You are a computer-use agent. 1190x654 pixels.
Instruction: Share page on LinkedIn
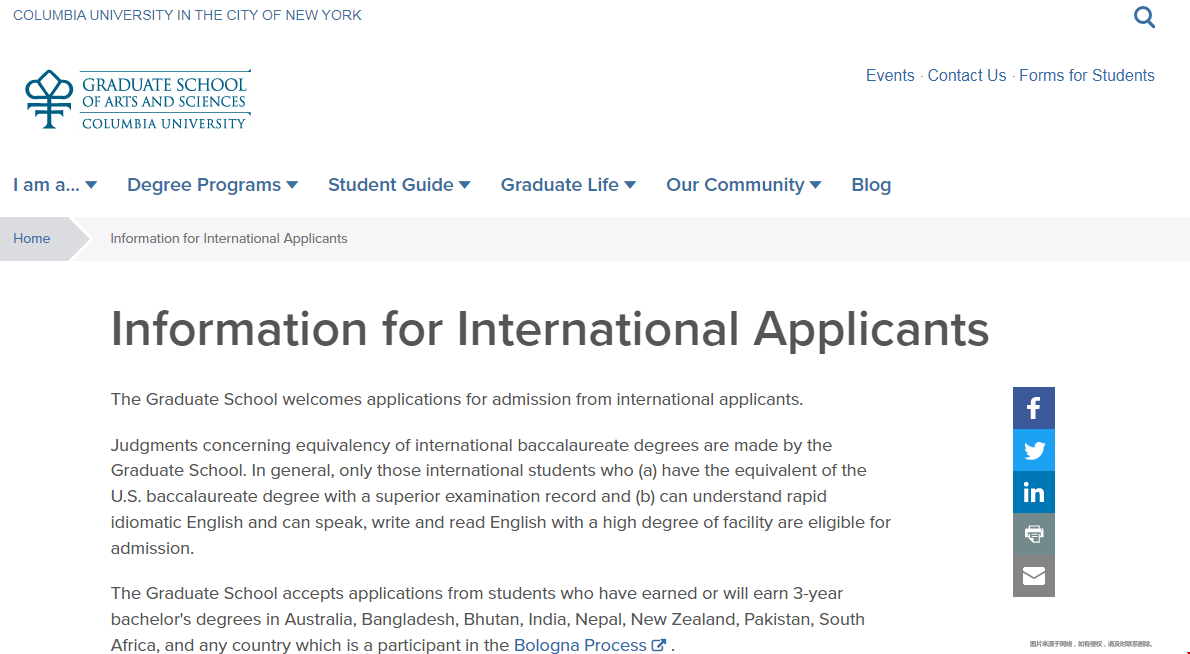click(1034, 492)
